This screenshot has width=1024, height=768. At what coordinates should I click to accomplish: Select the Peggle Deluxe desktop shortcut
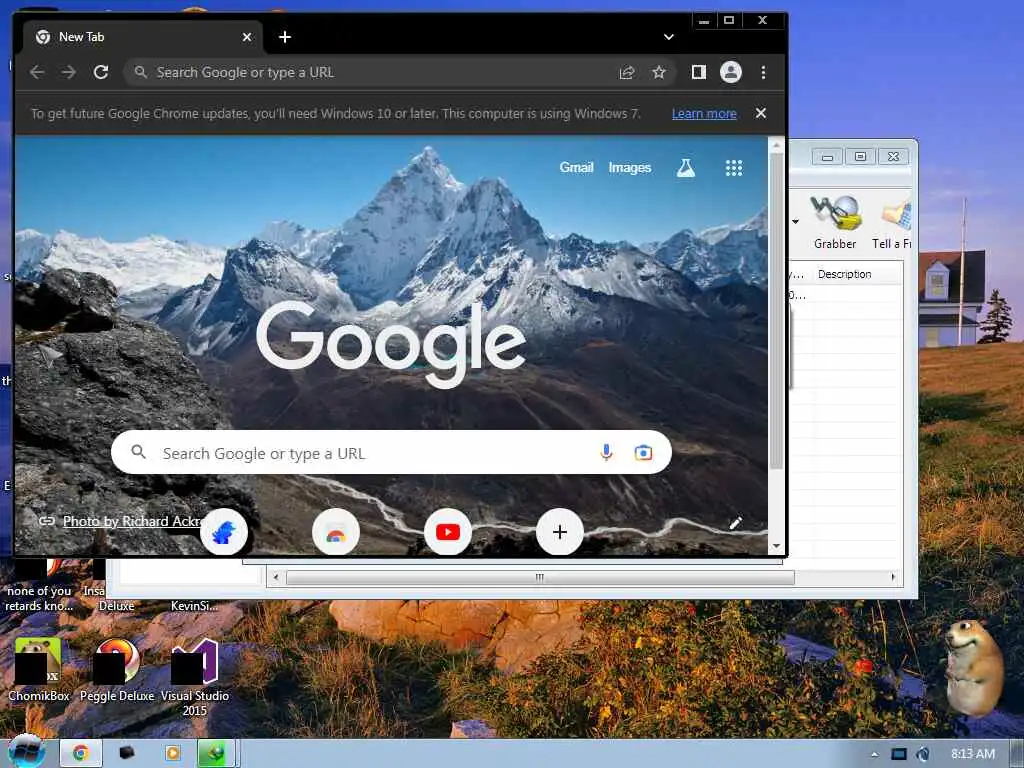(x=117, y=669)
